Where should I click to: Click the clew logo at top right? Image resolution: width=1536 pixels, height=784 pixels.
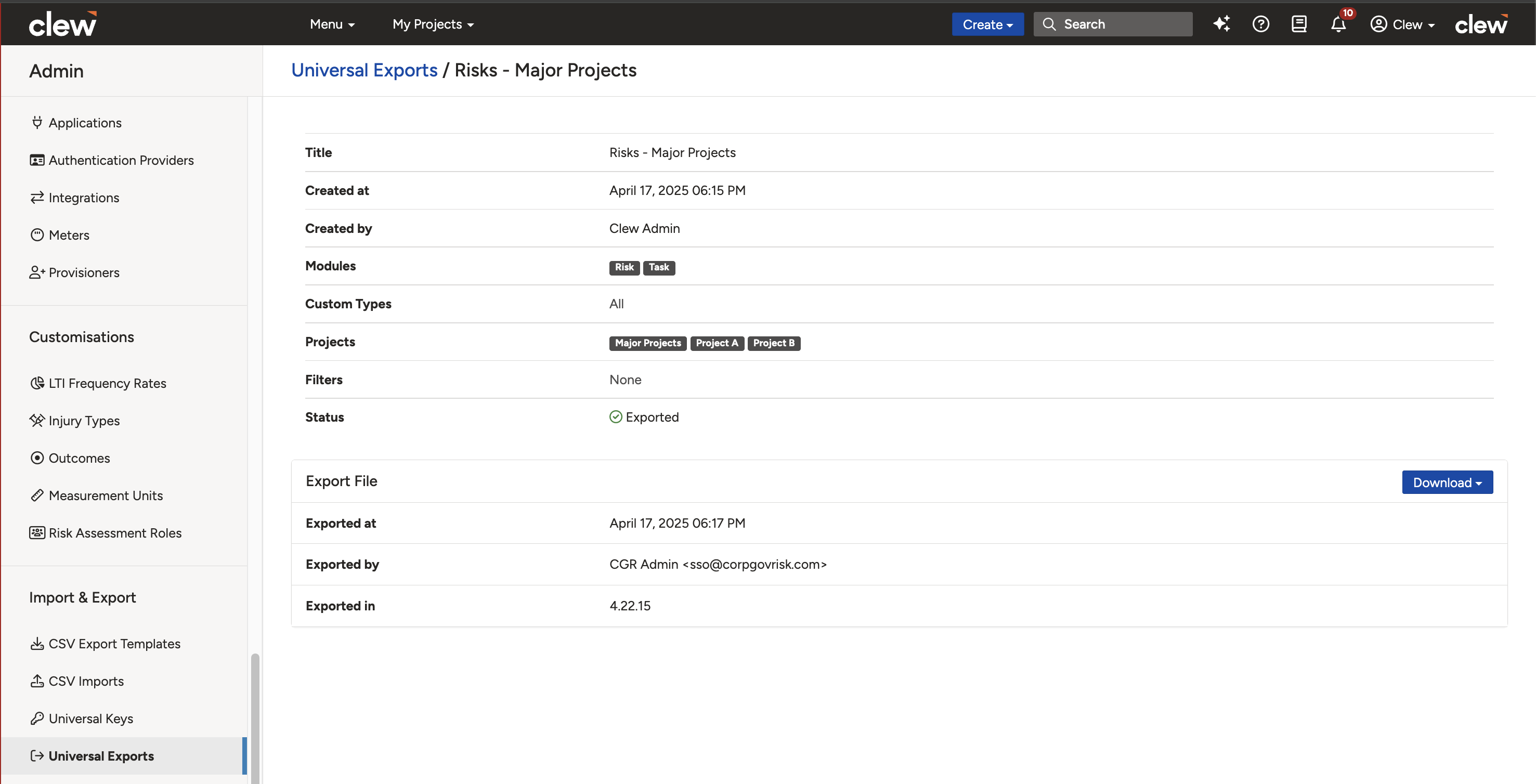(x=1481, y=24)
